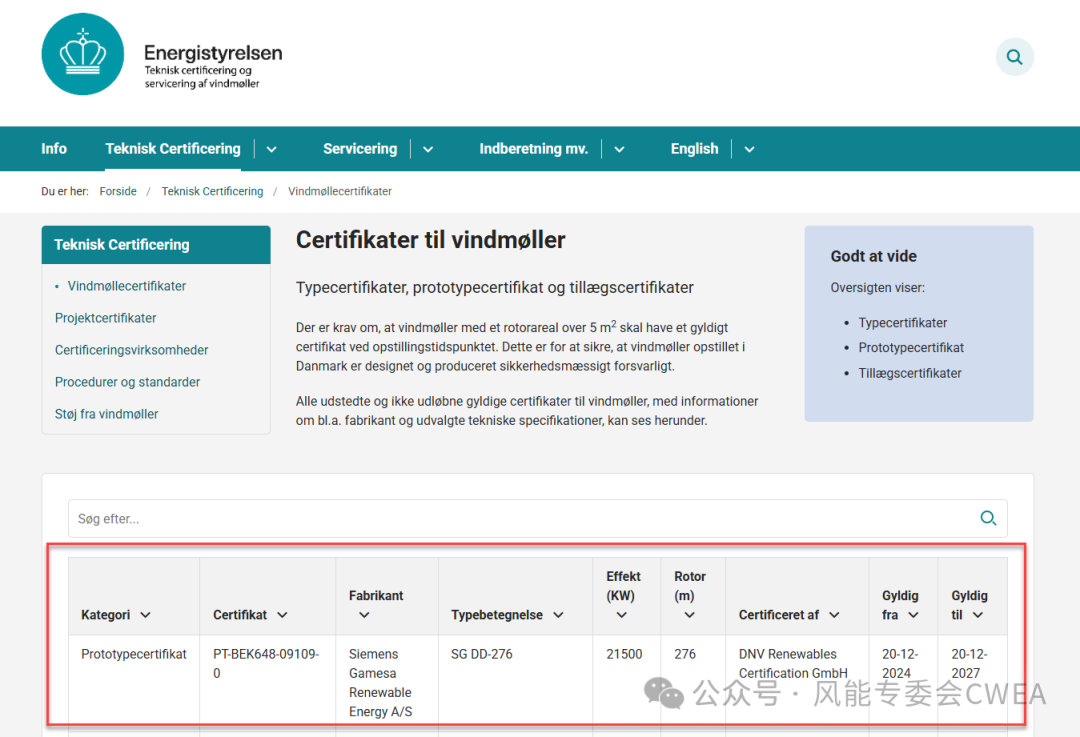Click the Tillægscertifikater bullet in Godt at vide
Image resolution: width=1080 pixels, height=737 pixels.
click(x=909, y=373)
